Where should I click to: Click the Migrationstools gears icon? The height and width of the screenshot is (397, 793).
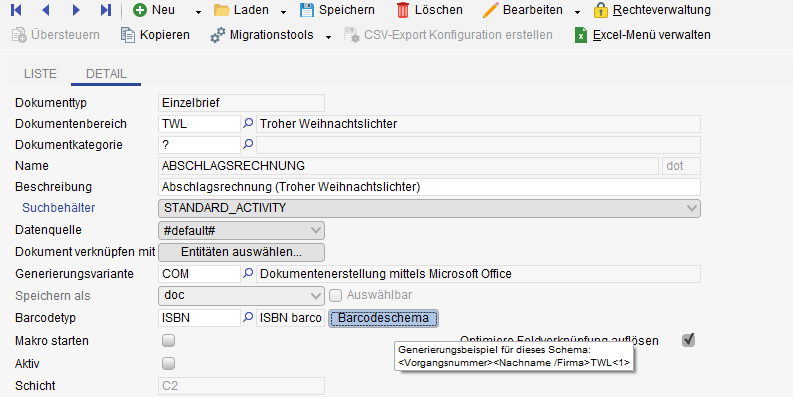point(218,35)
